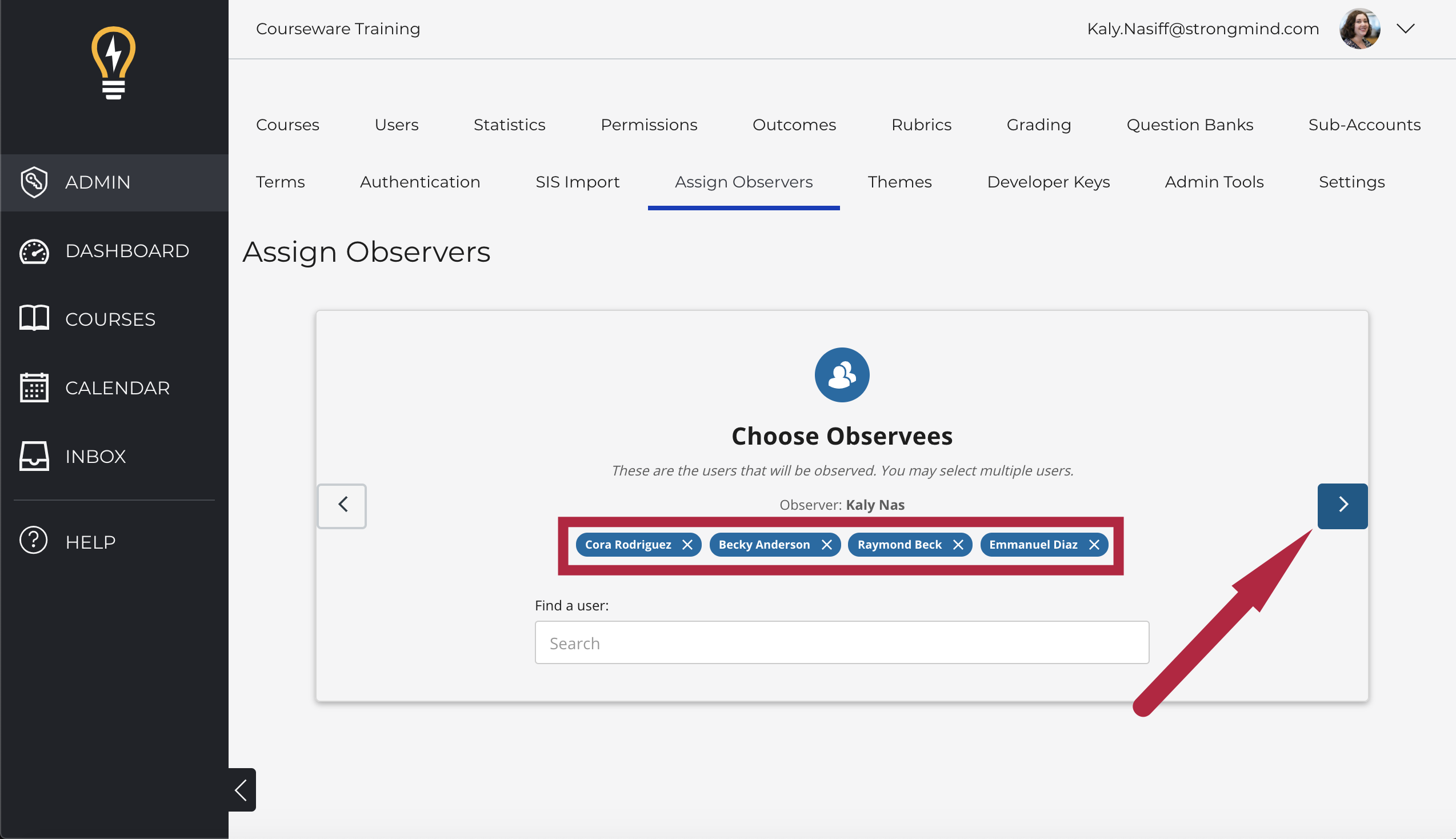Open HELP from the sidebar
Viewport: 1456px width, 839px height.
(90, 542)
